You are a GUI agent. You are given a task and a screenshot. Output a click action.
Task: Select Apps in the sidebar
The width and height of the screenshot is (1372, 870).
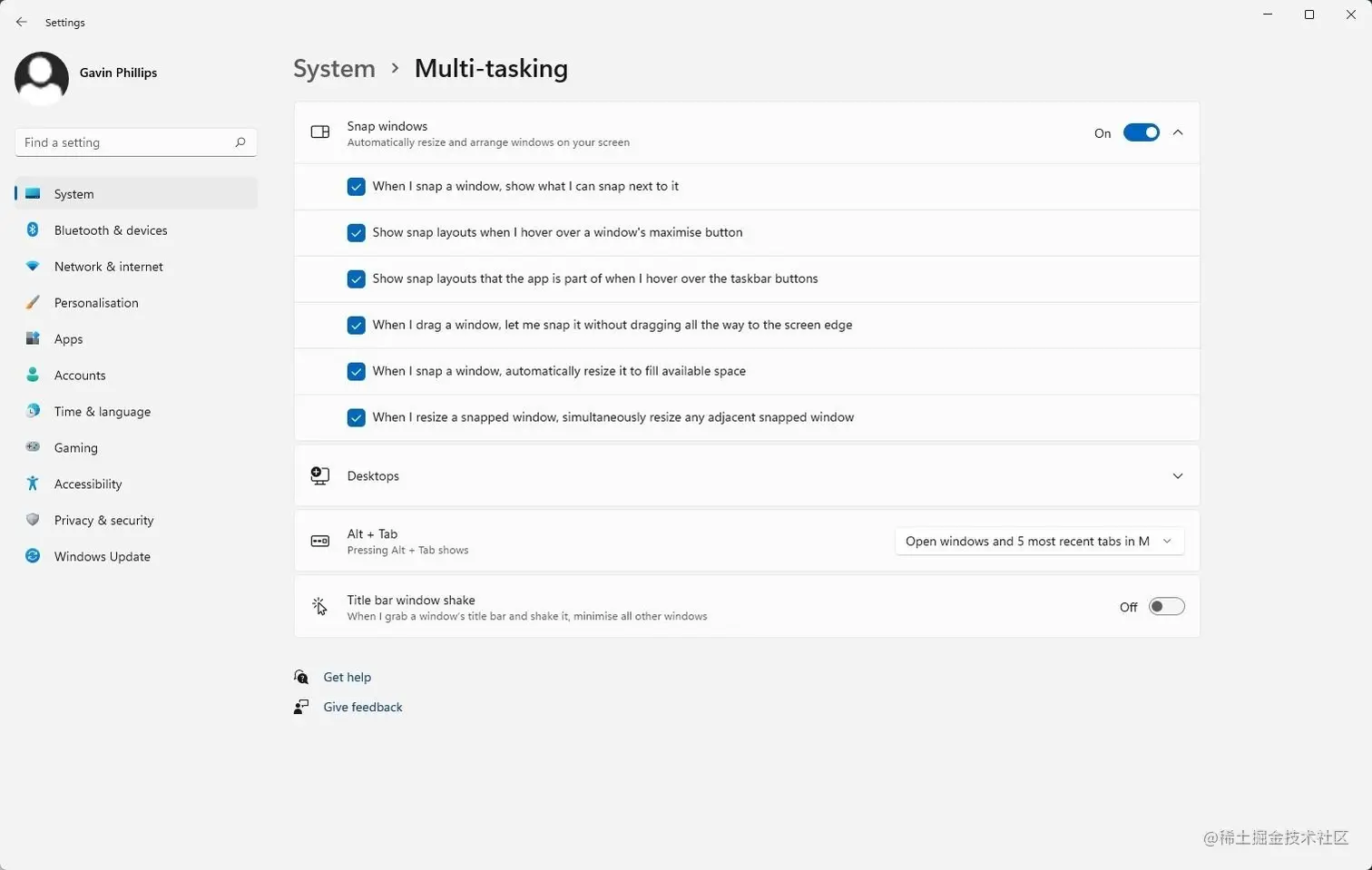pyautogui.click(x=136, y=338)
